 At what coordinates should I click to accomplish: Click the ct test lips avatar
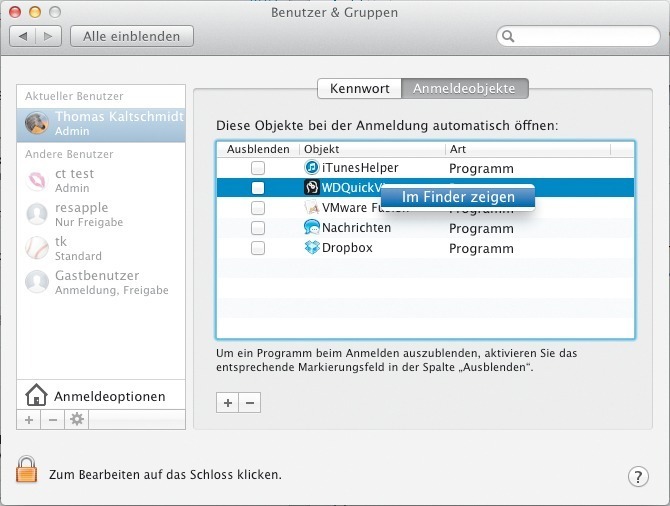(37, 180)
